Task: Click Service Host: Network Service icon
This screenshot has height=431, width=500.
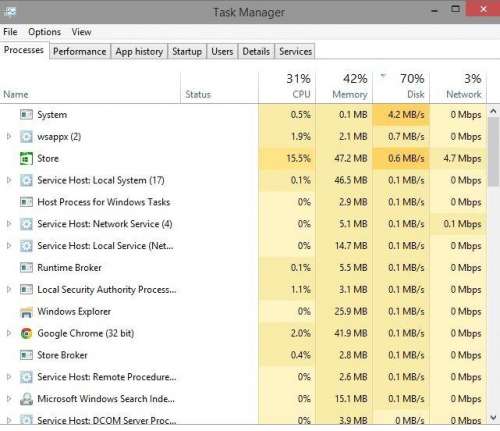Action: (x=26, y=224)
